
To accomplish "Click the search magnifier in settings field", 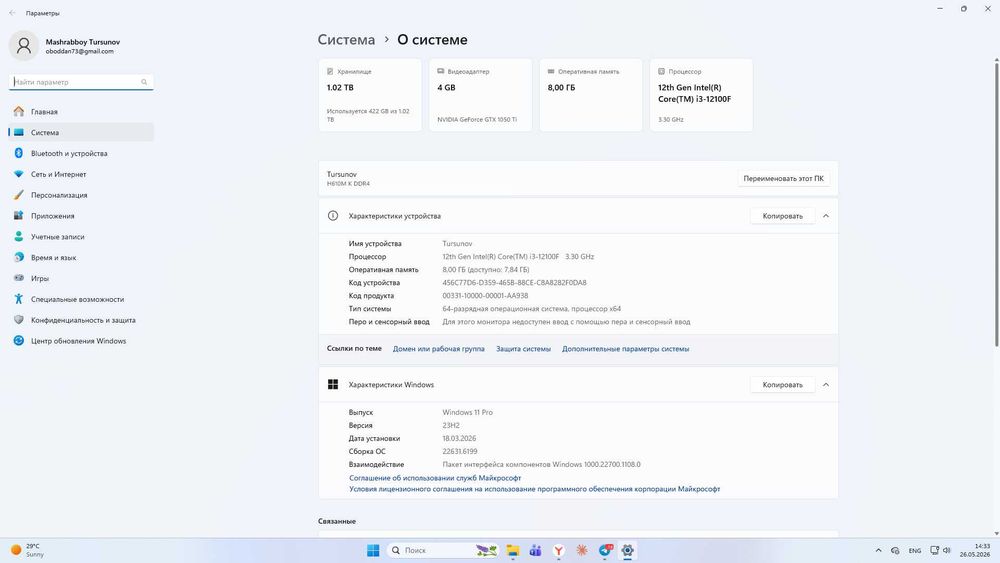I will coord(144,82).
